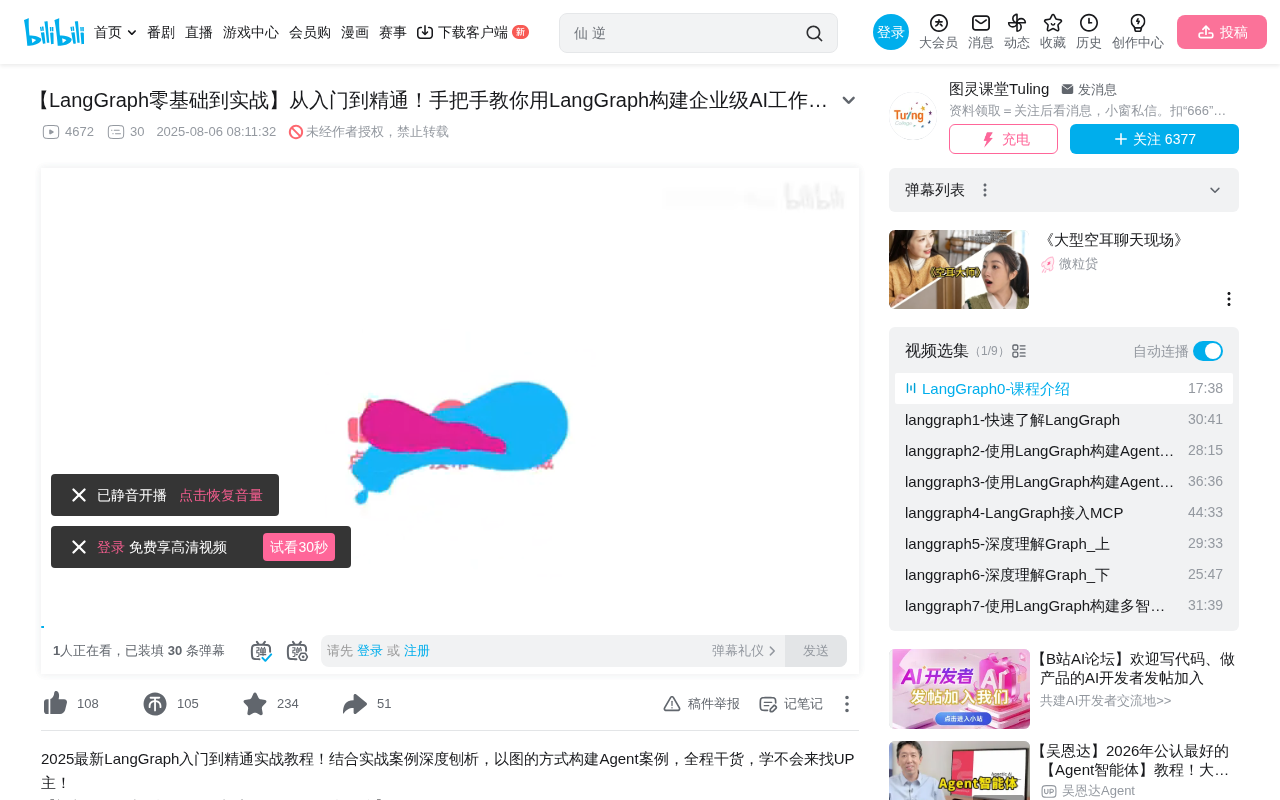
Task: Click 微粒贷 advertiser link
Action: [1078, 264]
